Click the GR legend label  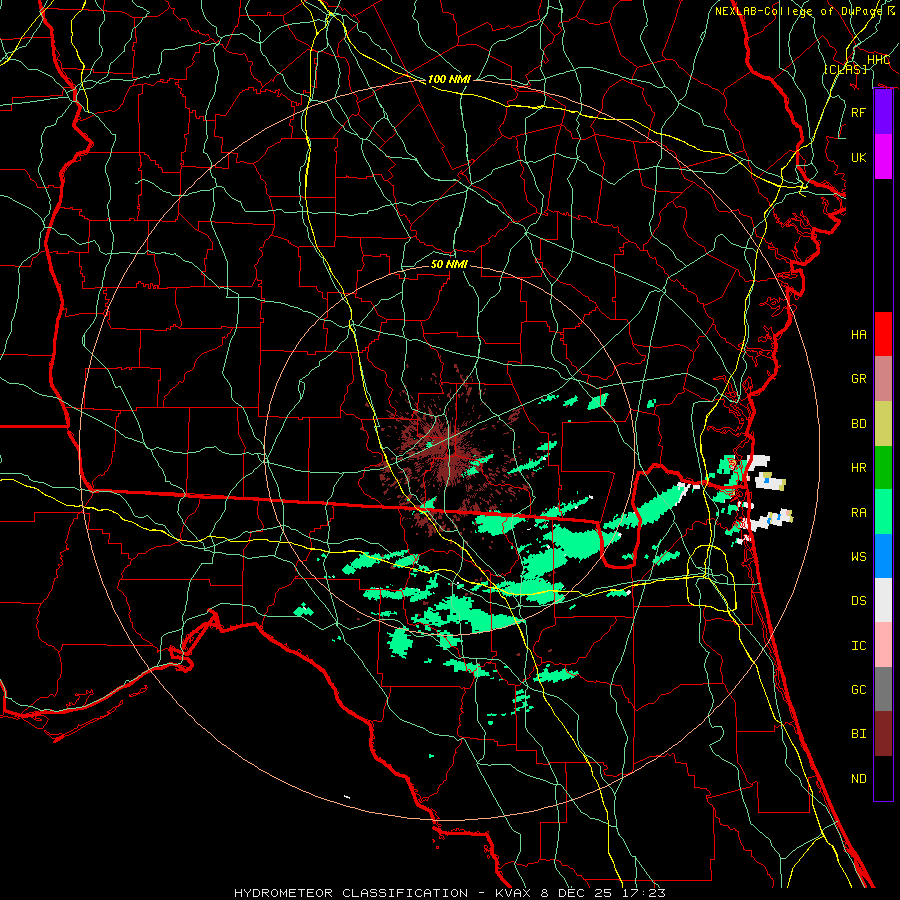coord(859,379)
